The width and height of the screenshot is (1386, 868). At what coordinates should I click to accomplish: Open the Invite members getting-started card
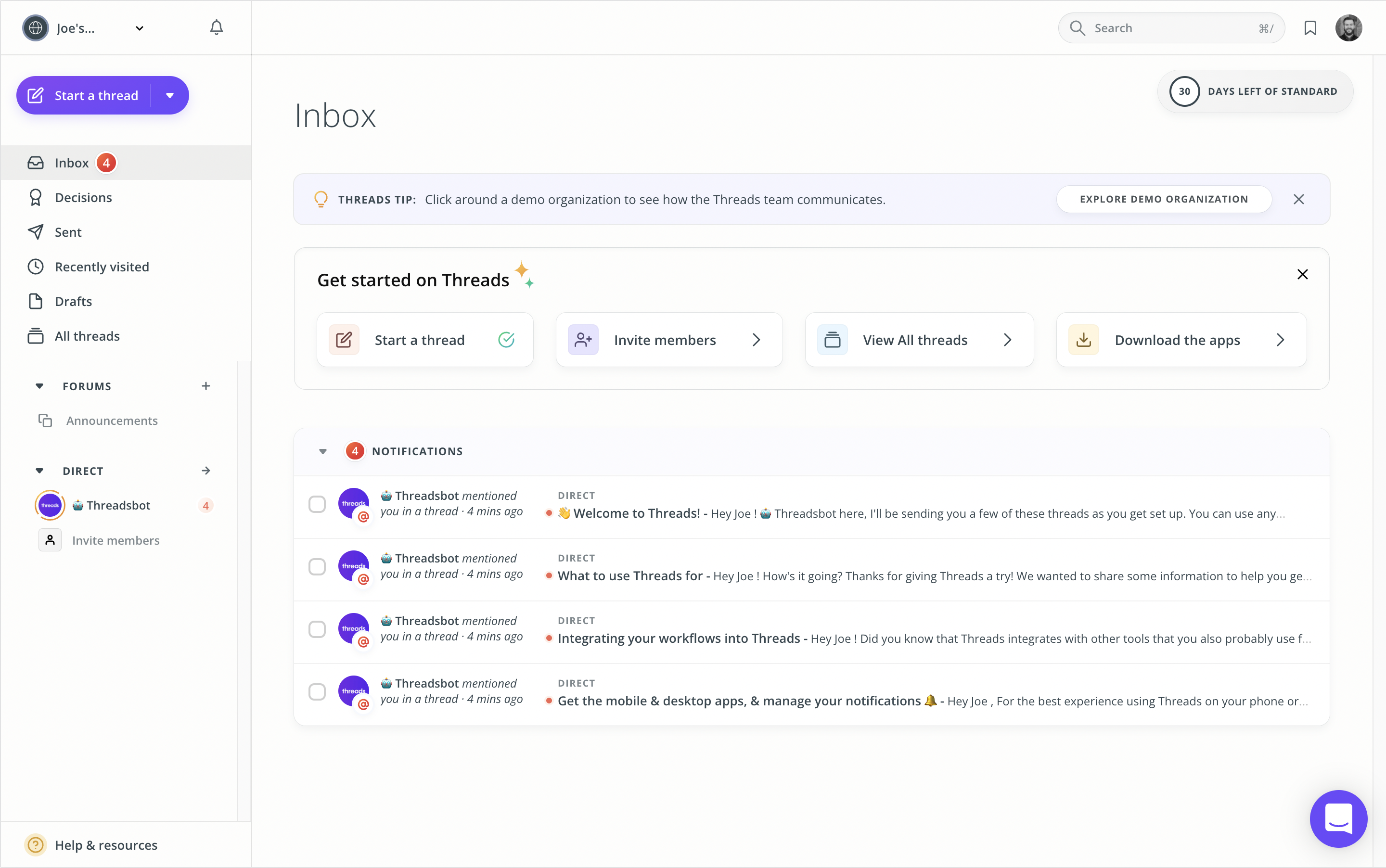pos(668,340)
